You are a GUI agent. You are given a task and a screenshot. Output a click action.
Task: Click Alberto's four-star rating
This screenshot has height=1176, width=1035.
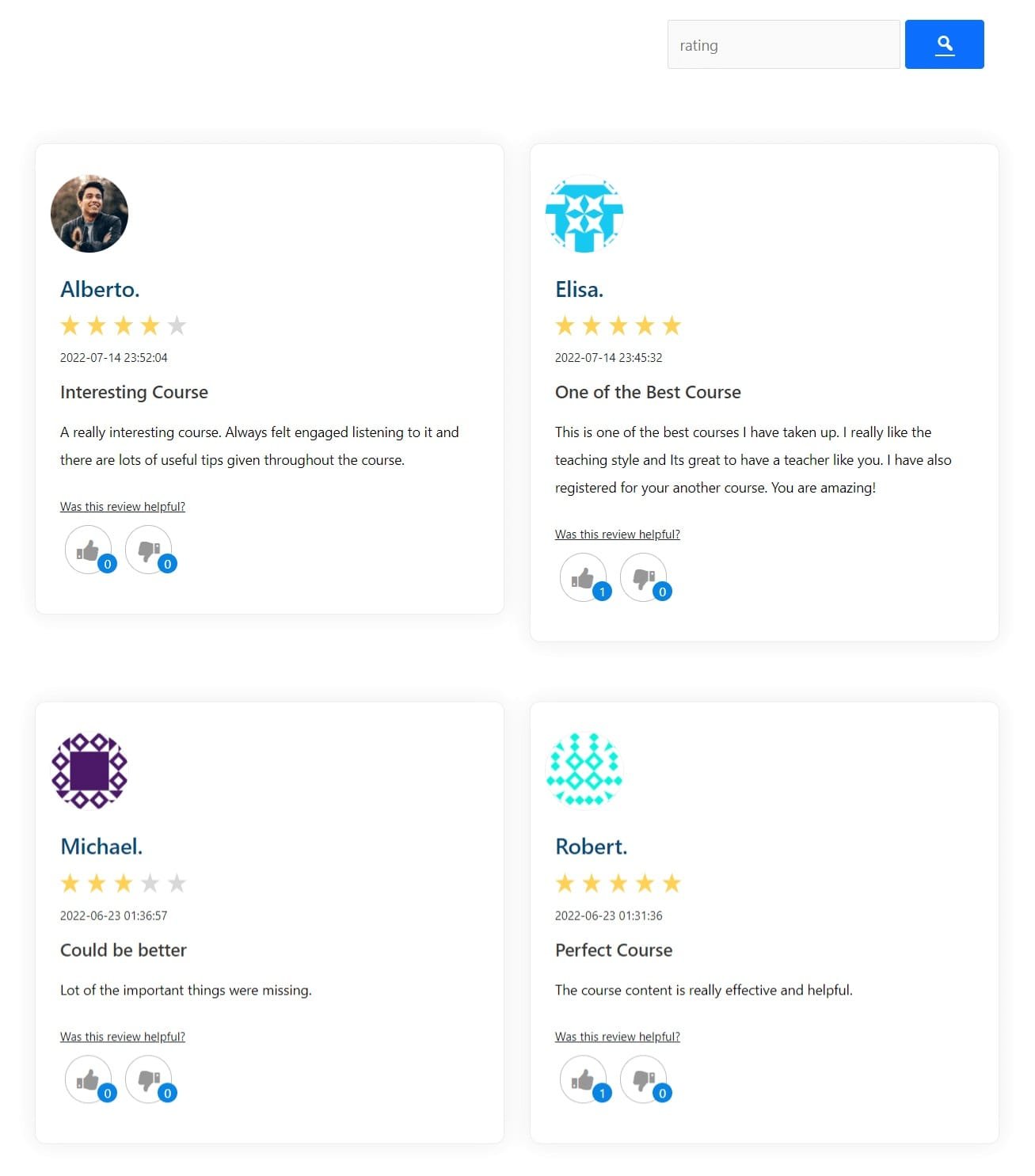pyautogui.click(x=124, y=325)
